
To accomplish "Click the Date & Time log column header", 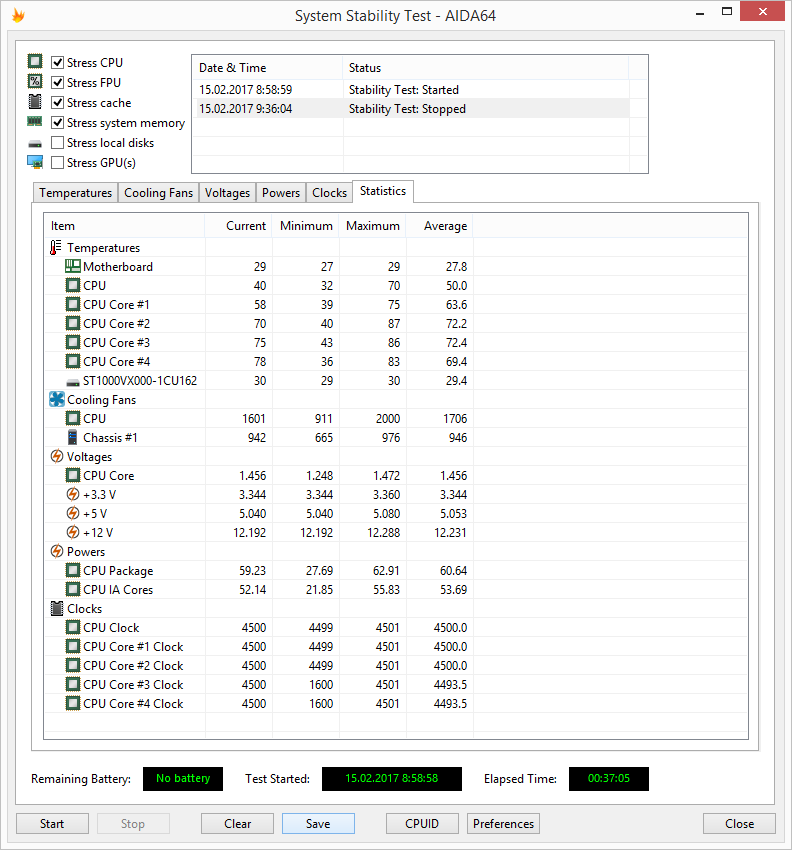I will (x=268, y=68).
